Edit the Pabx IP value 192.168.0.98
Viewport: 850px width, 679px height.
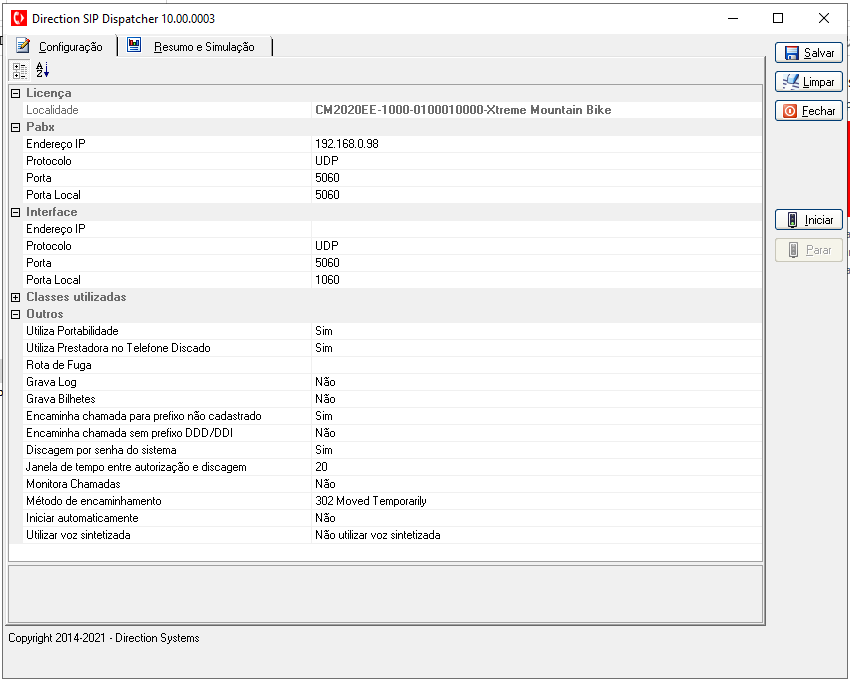[537, 144]
